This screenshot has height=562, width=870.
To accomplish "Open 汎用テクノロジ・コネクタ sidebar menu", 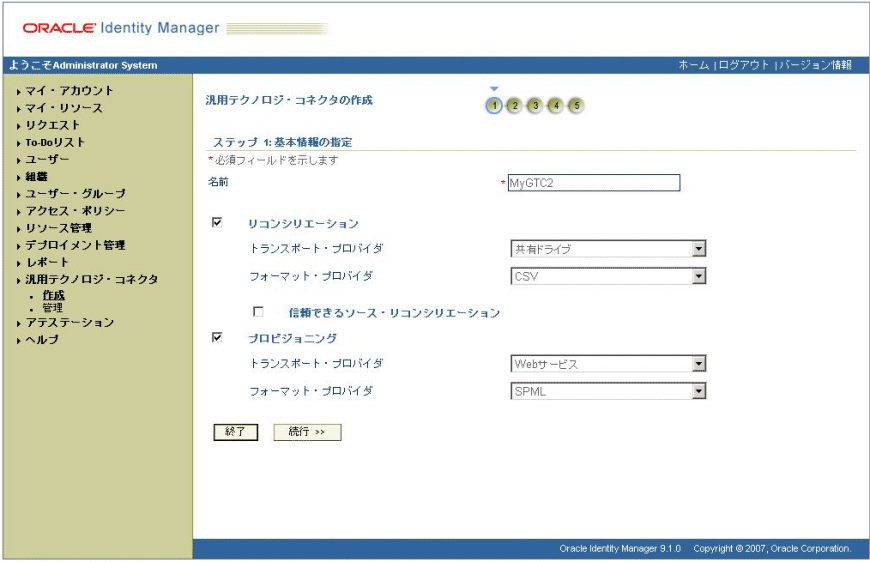I will click(92, 279).
